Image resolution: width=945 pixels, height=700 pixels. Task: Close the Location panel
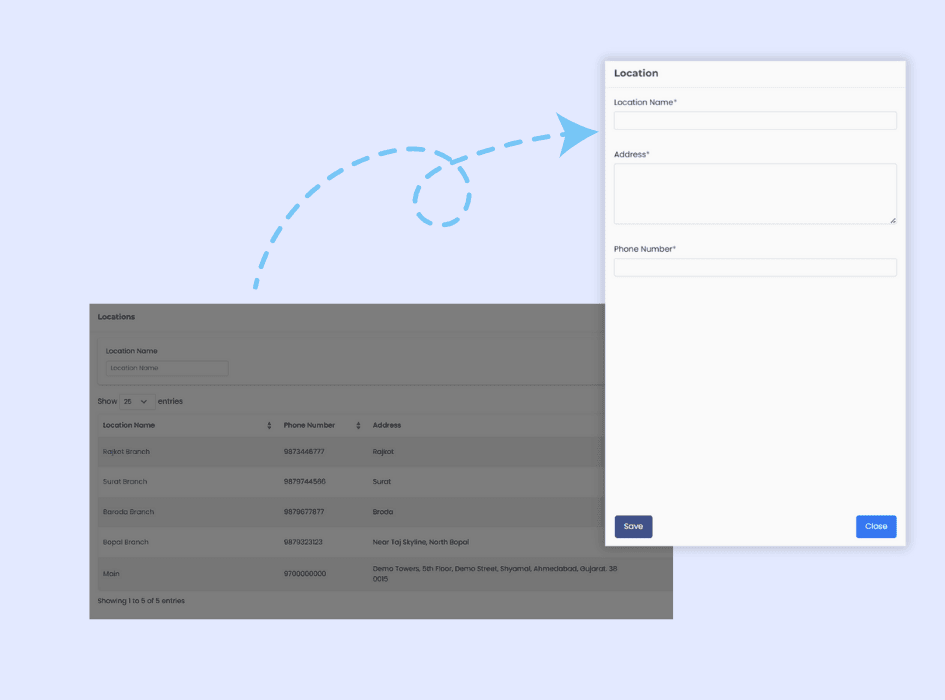point(876,526)
